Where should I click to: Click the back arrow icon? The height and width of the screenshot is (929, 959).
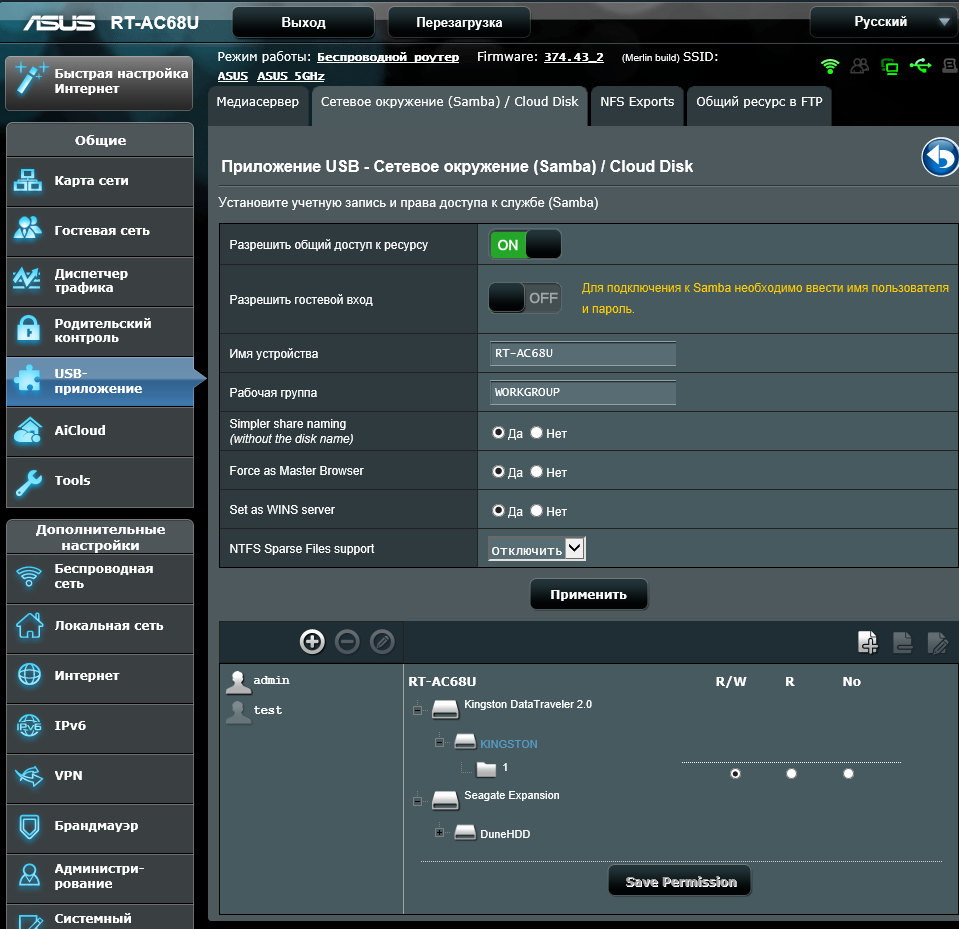point(941,158)
